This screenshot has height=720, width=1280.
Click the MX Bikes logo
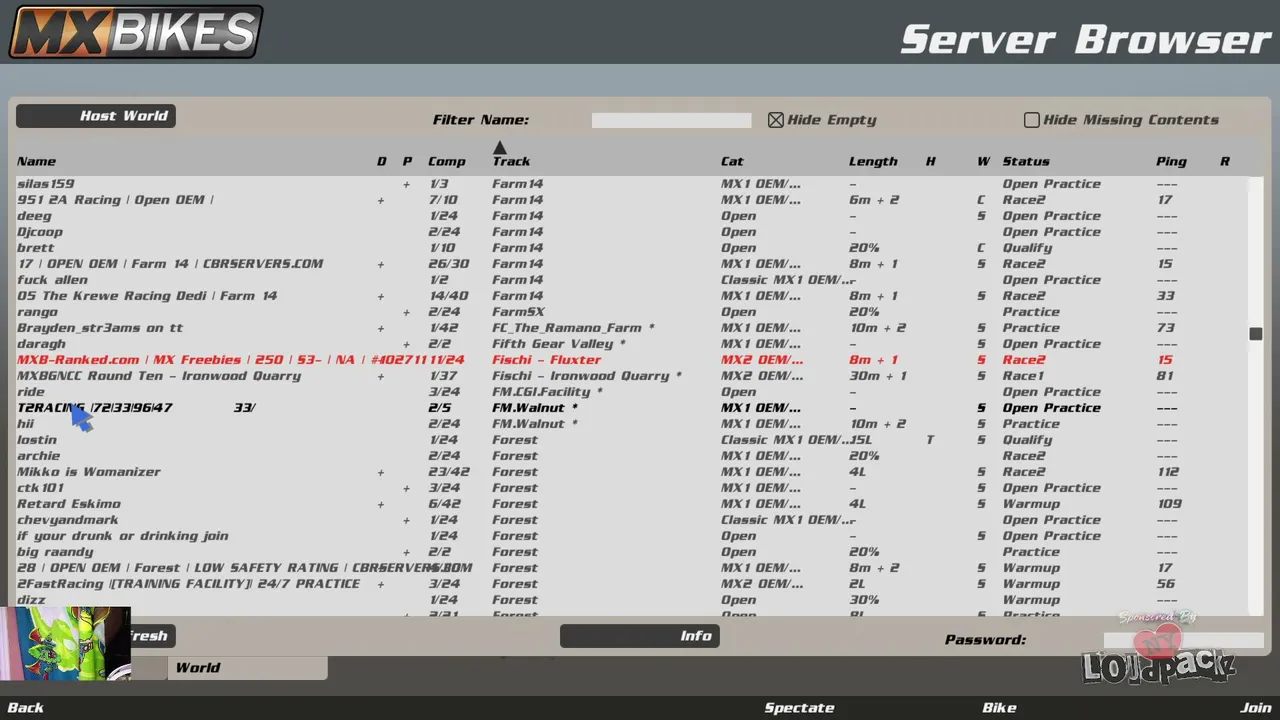point(136,32)
